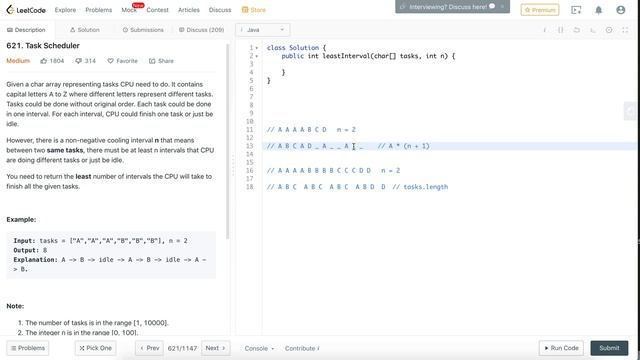The width and height of the screenshot is (640, 360).
Task: Switch to the Discuss (209) tab
Action: click(x=202, y=30)
